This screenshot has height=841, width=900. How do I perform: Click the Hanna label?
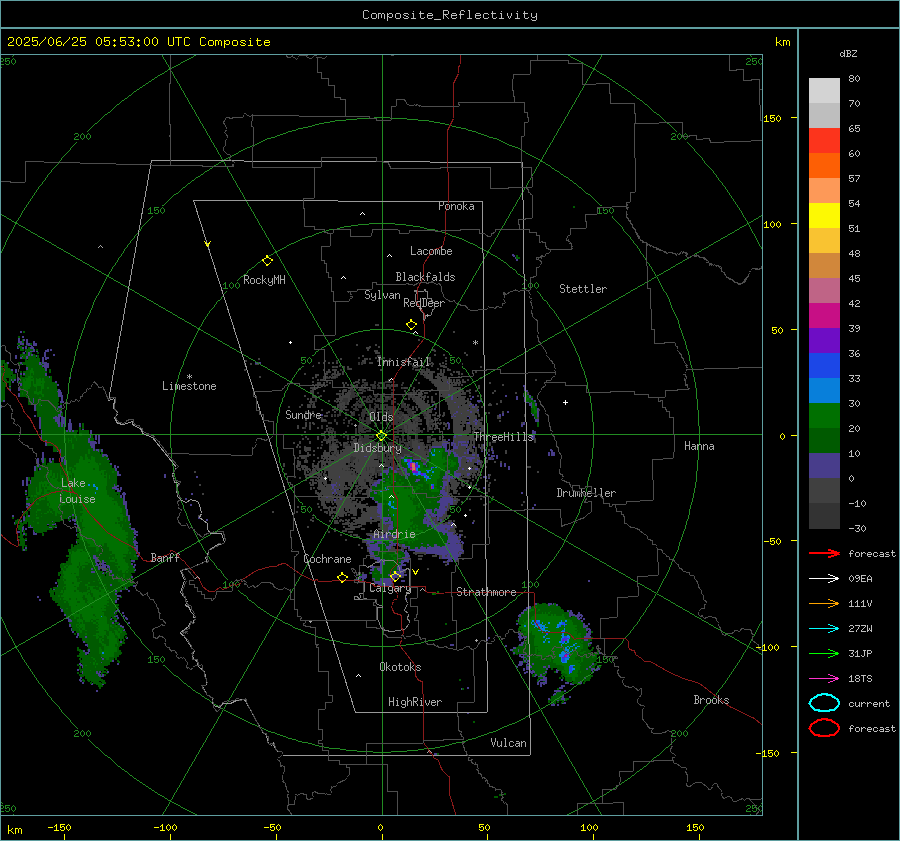tap(699, 446)
